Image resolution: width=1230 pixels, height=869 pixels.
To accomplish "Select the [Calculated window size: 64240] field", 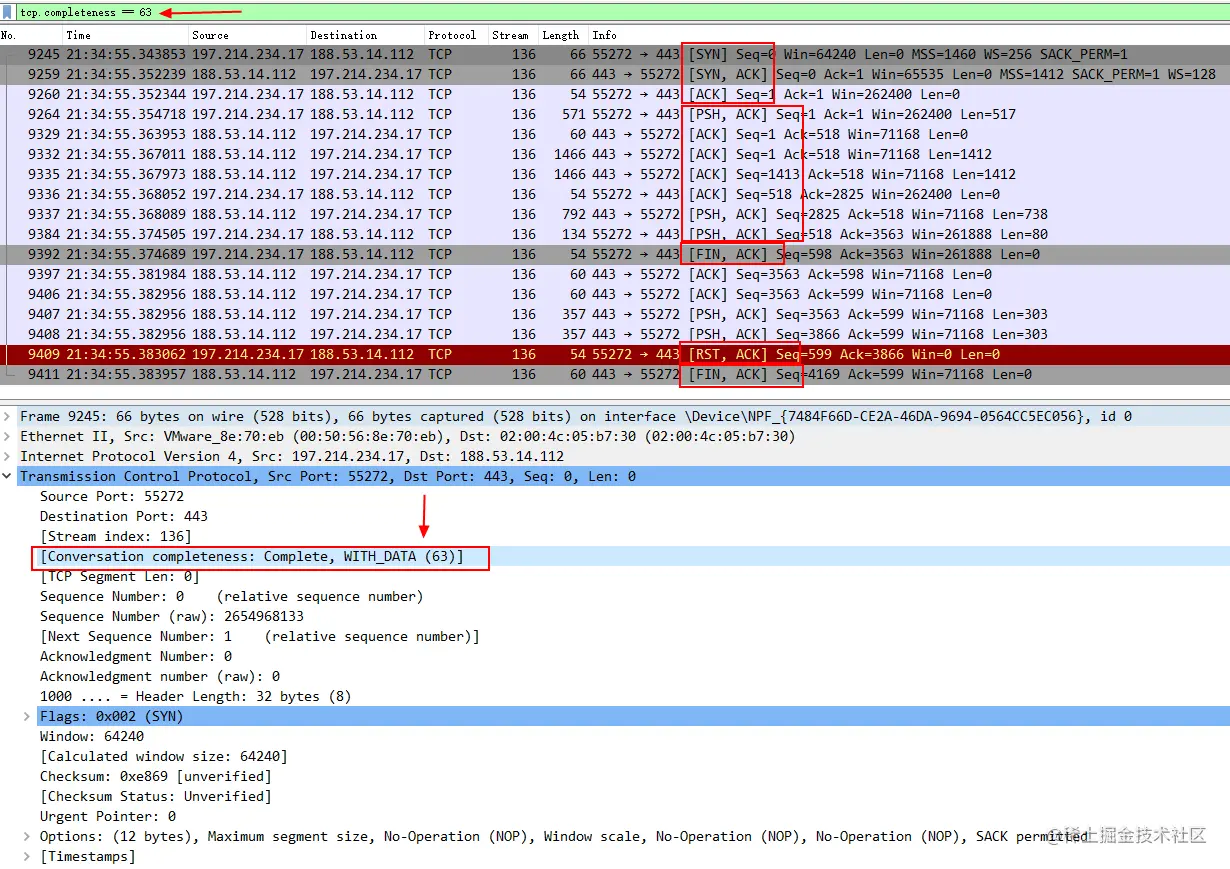I will coord(164,756).
